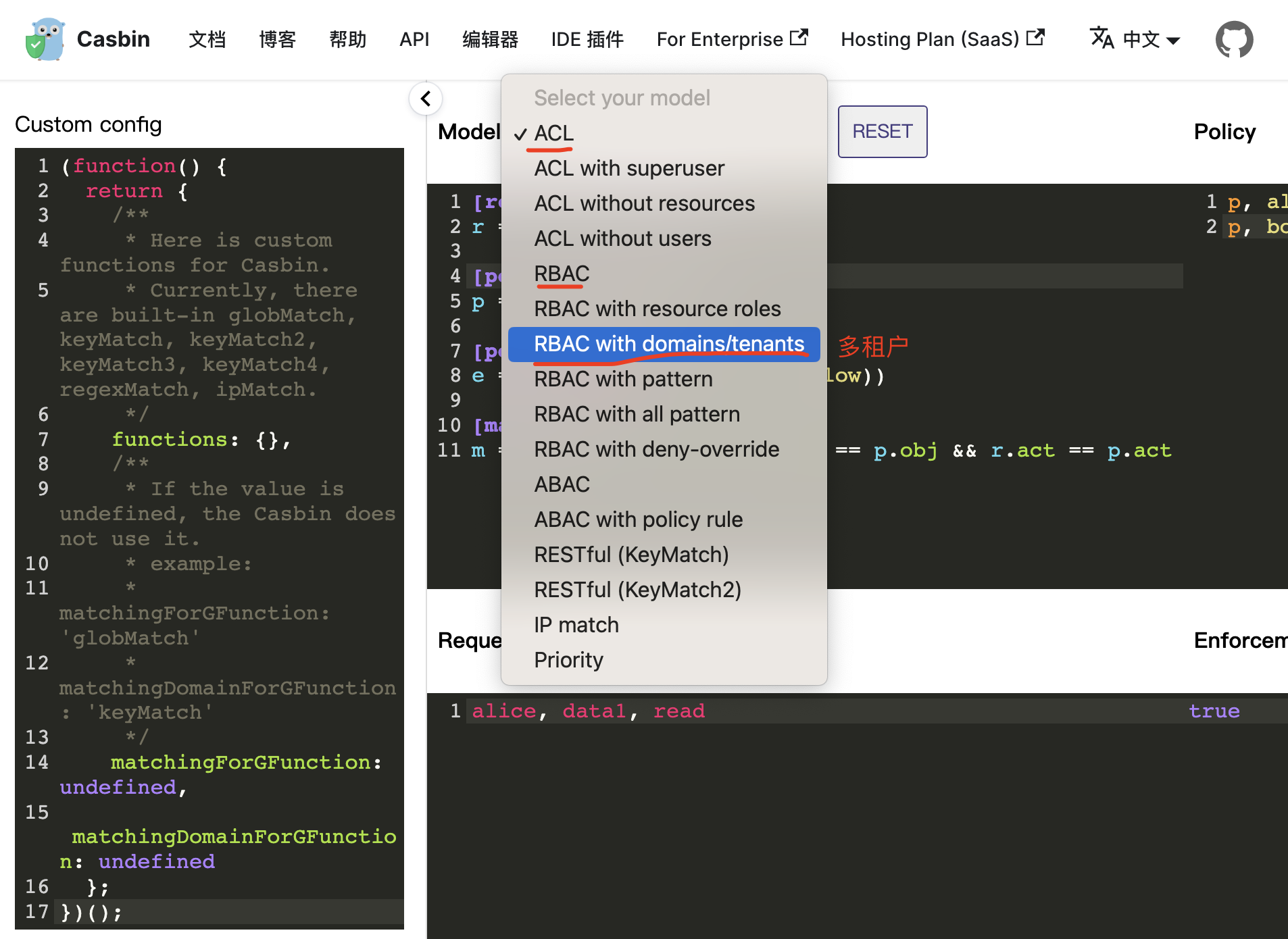This screenshot has height=939, width=1288.
Task: Collapse the Custom config sidebar arrow
Action: pos(426,99)
